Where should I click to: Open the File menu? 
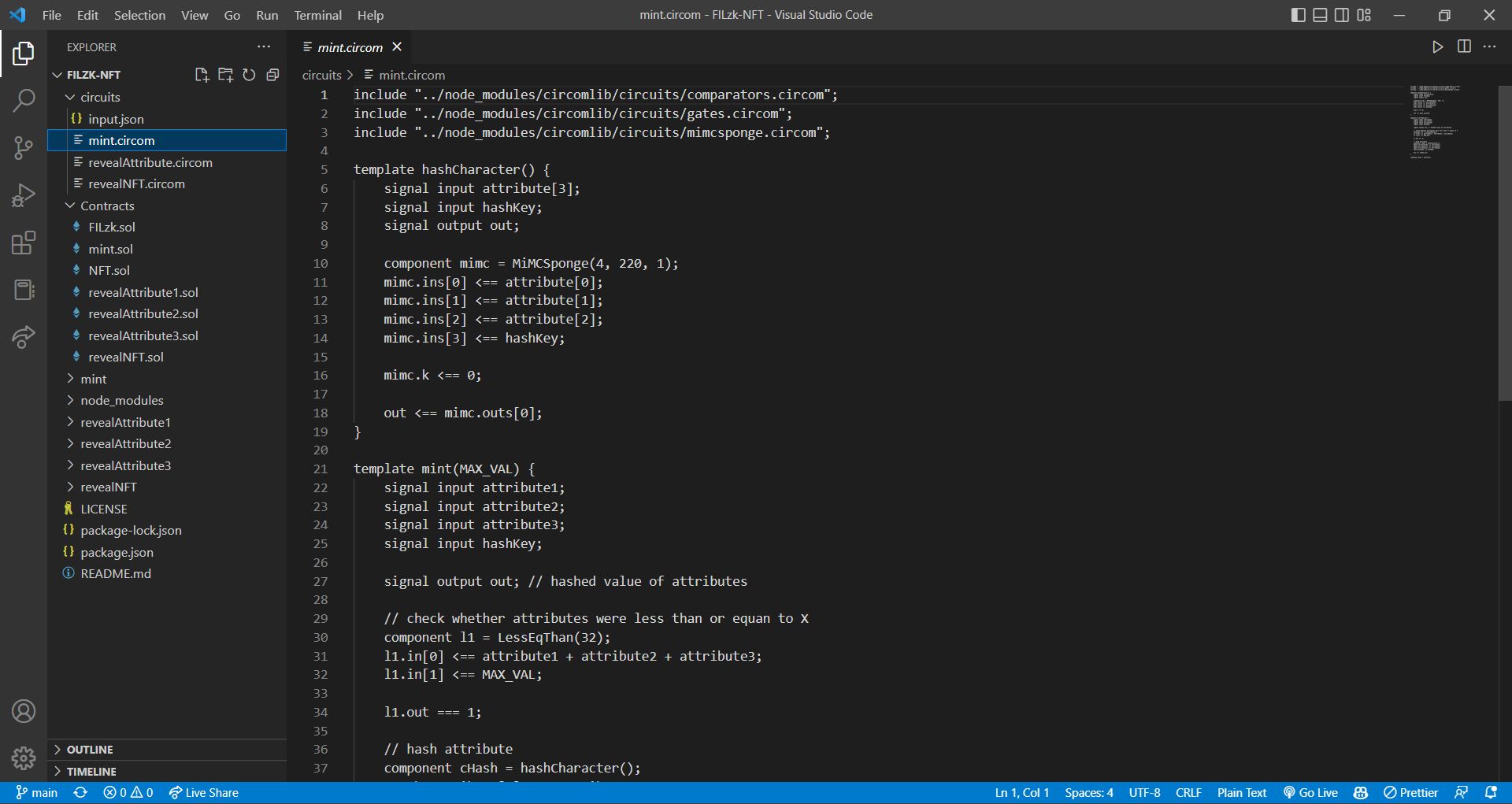(52, 15)
